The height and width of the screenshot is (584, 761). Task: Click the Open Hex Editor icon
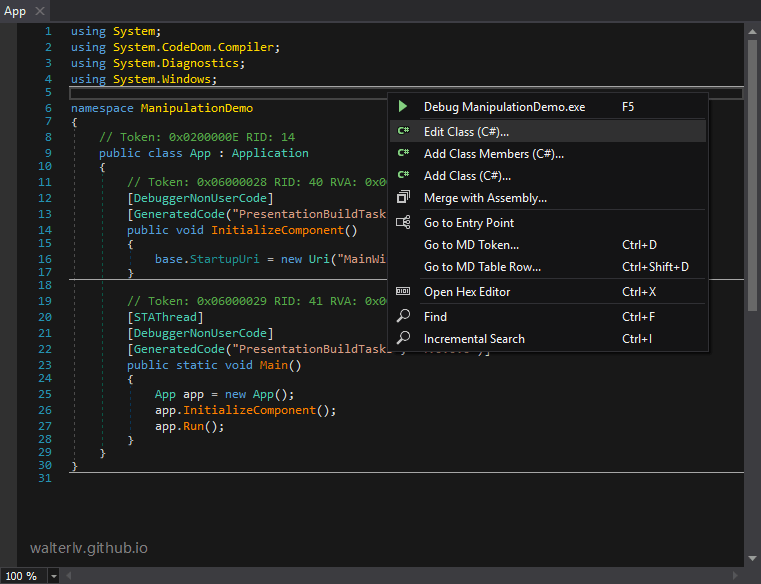(x=403, y=291)
